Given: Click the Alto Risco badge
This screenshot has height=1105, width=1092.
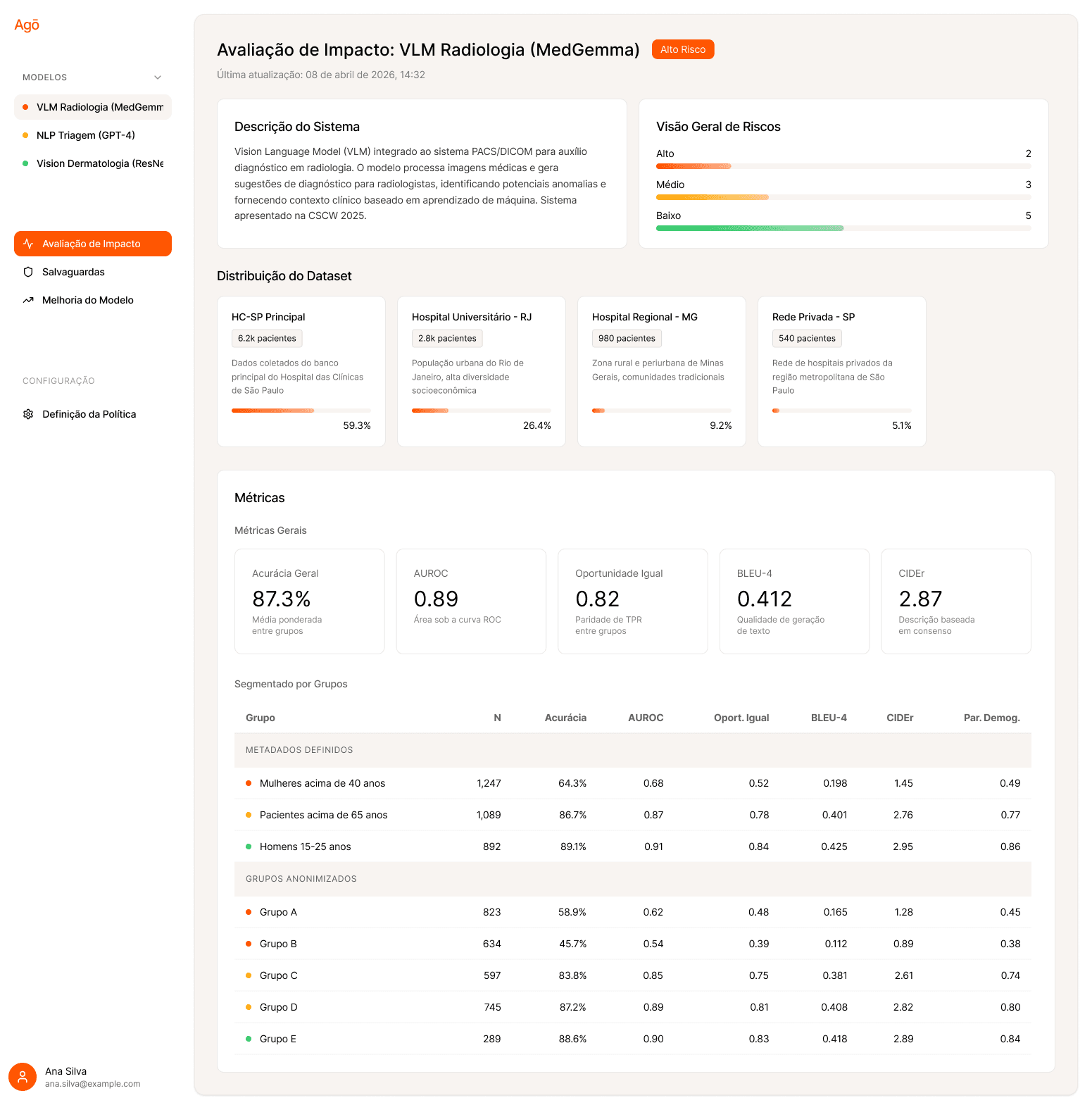Looking at the screenshot, I should tap(683, 49).
